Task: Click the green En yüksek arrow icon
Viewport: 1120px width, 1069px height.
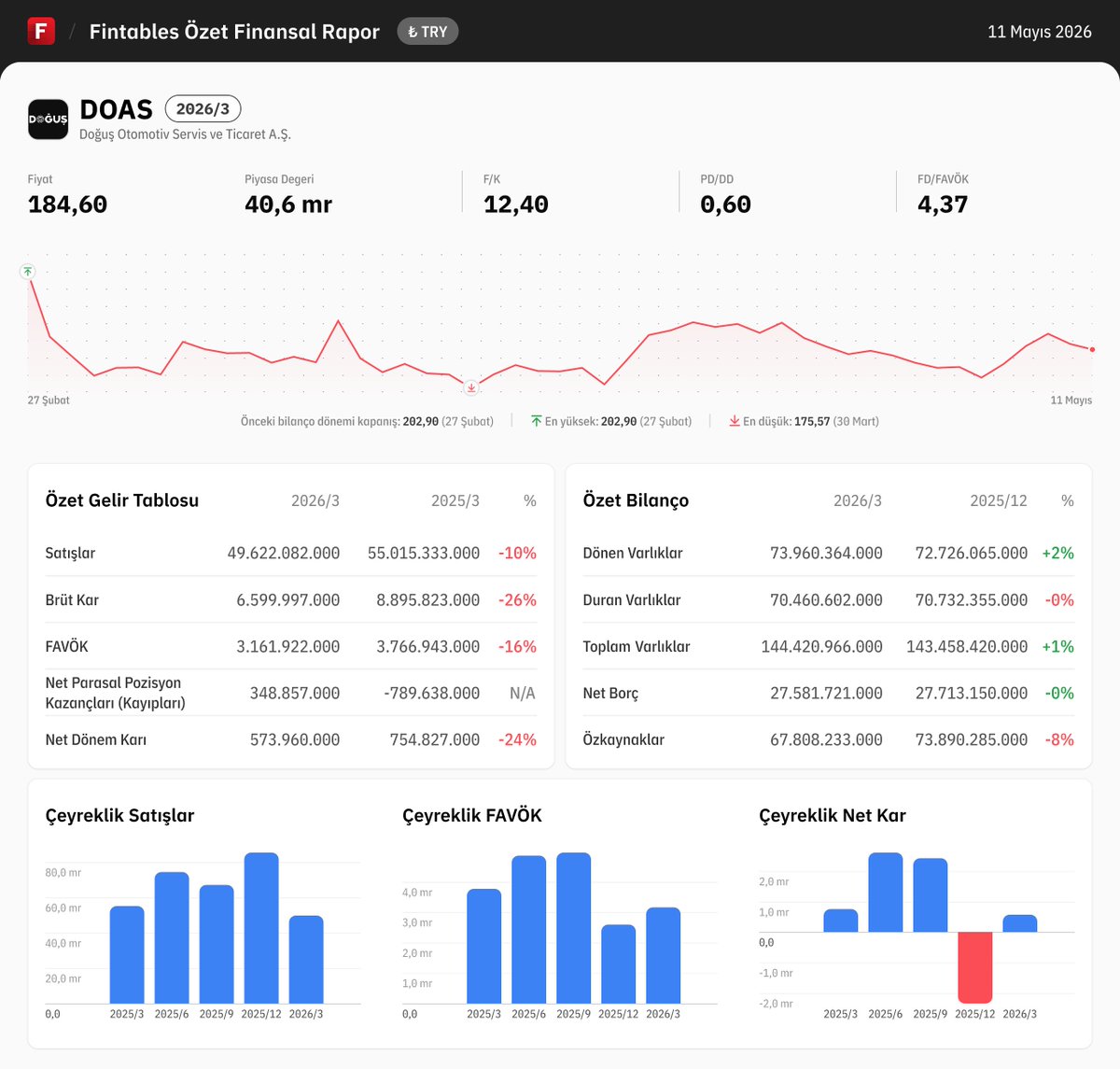Action: 537,421
